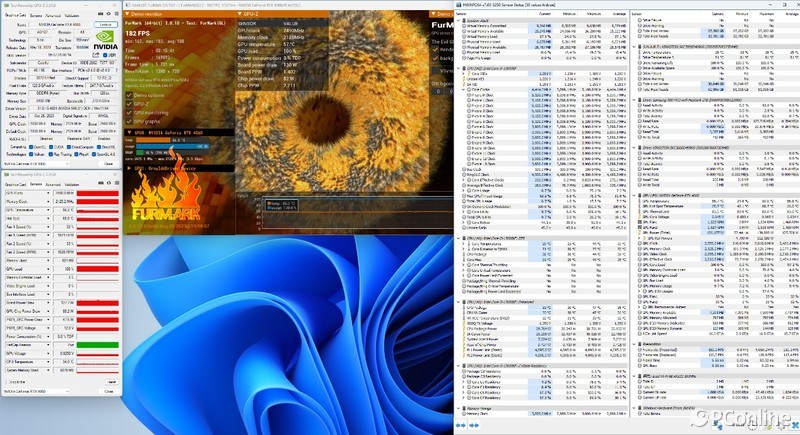Collapse GPU0 NVIDIA GeForce RTX 4060 section in FurMark
This screenshot has width=800, height=435.
129,133
